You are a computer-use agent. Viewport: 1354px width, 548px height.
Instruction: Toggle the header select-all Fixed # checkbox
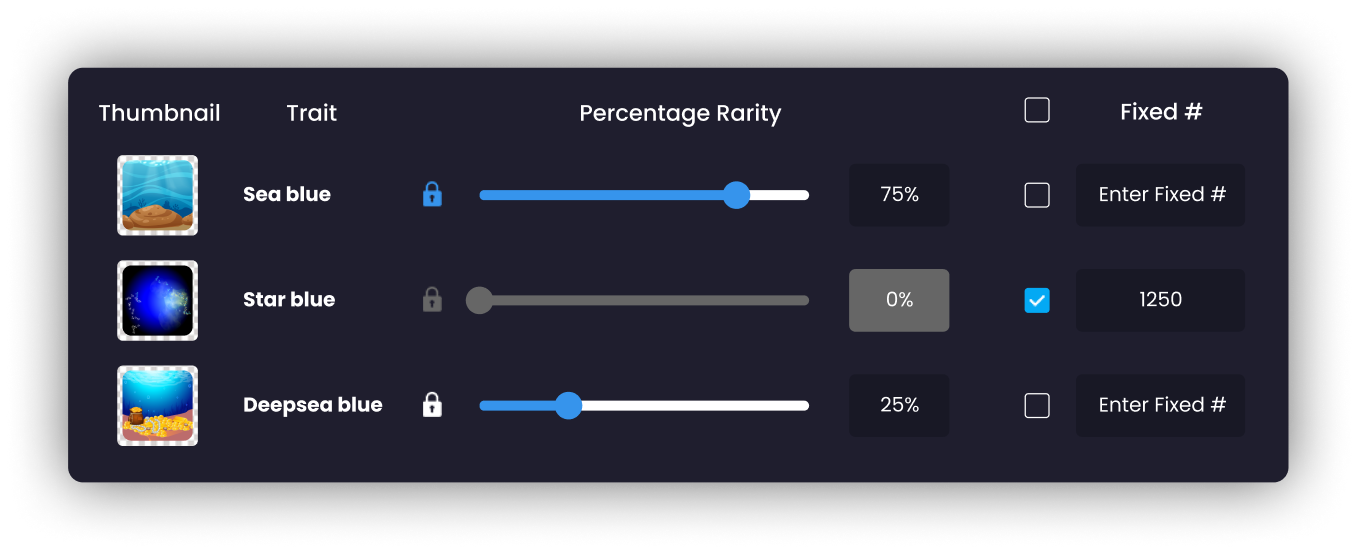1037,110
